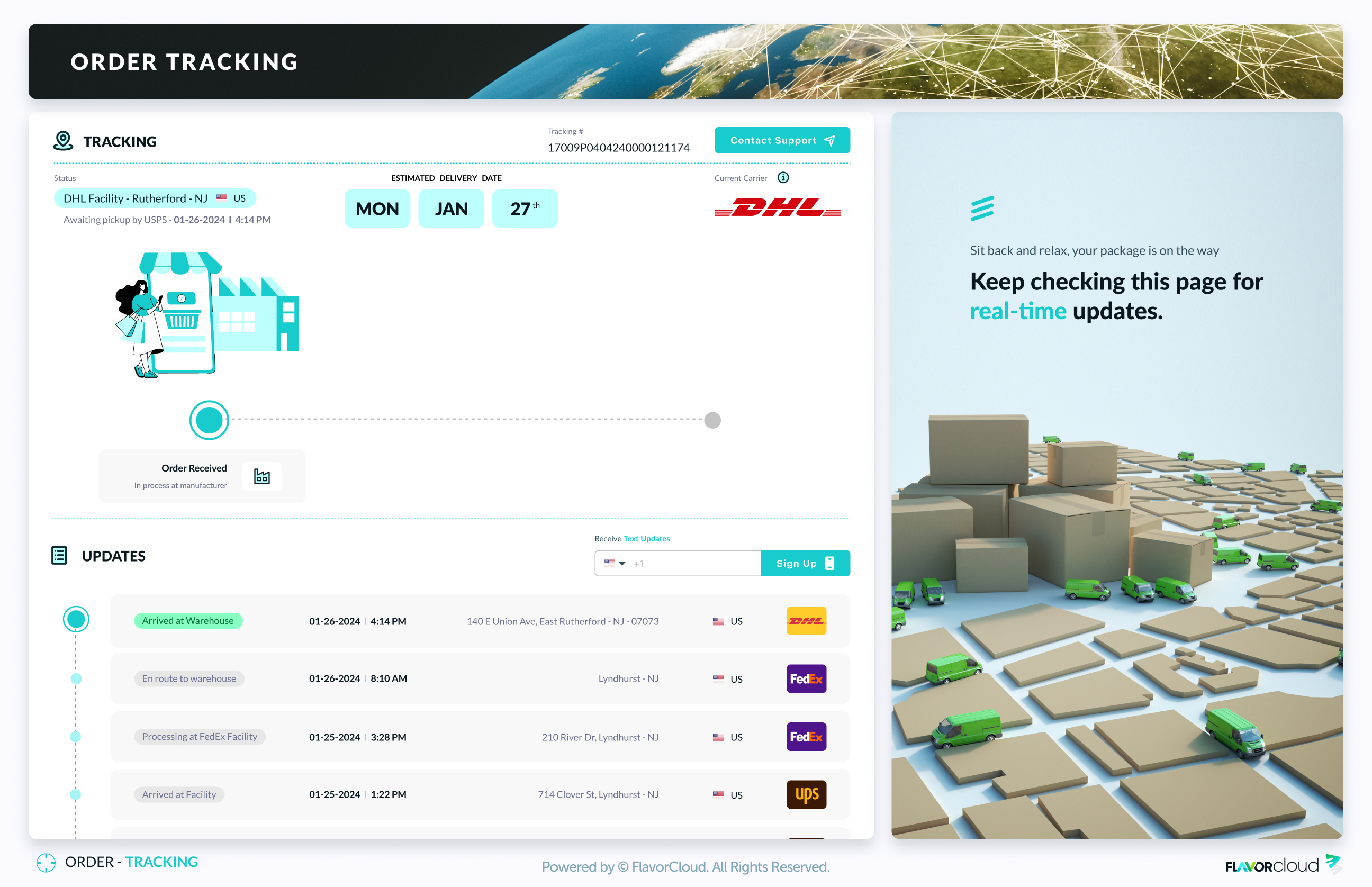Click timeline dot for En route to warehouse
Viewport: 1372px width, 887px height.
(76, 678)
